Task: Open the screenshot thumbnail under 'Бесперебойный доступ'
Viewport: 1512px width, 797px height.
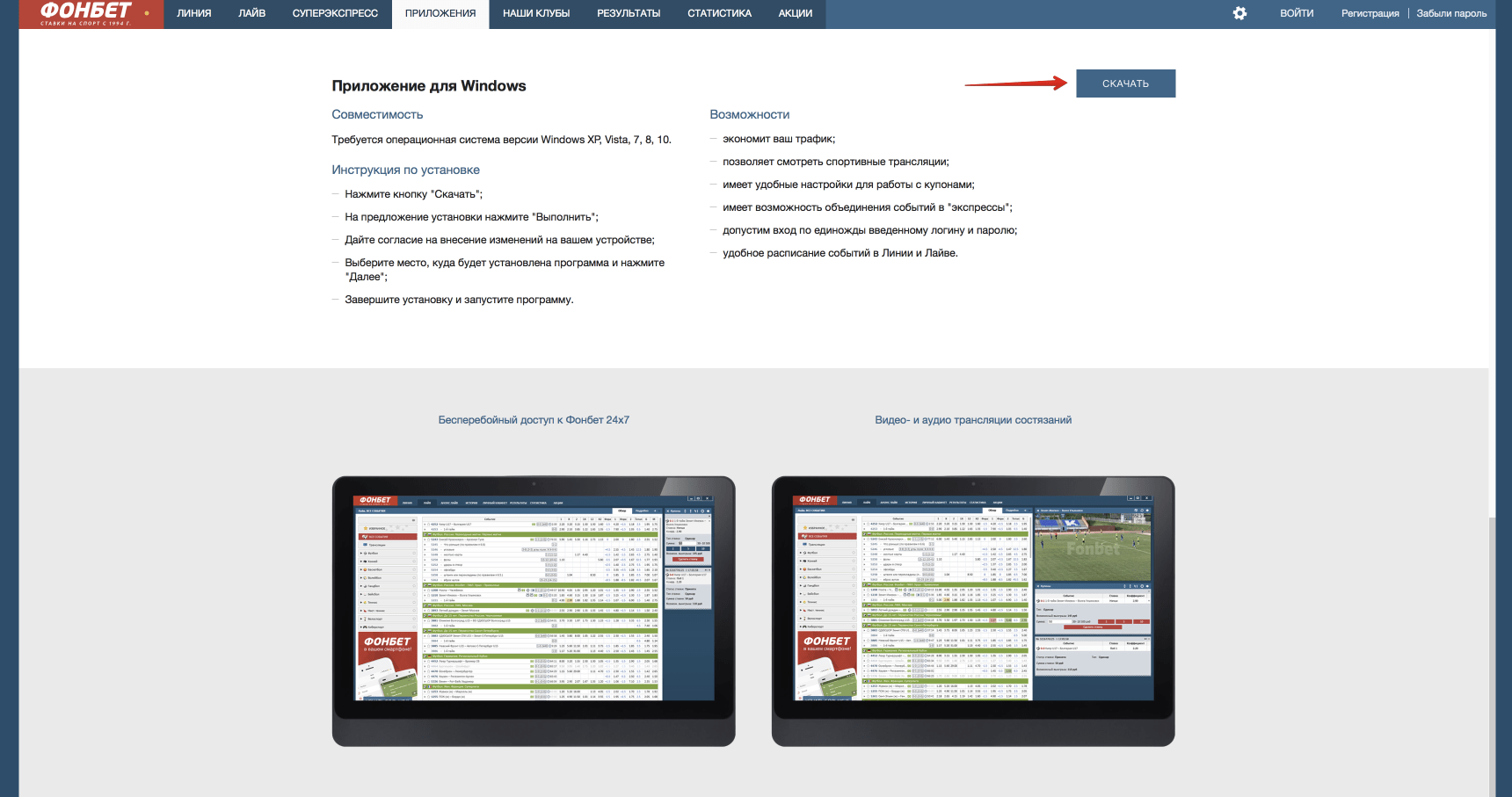Action: click(x=534, y=612)
